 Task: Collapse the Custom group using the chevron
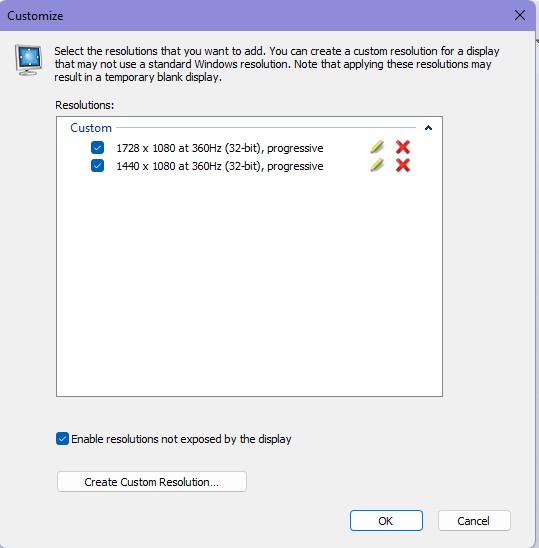(x=428, y=128)
